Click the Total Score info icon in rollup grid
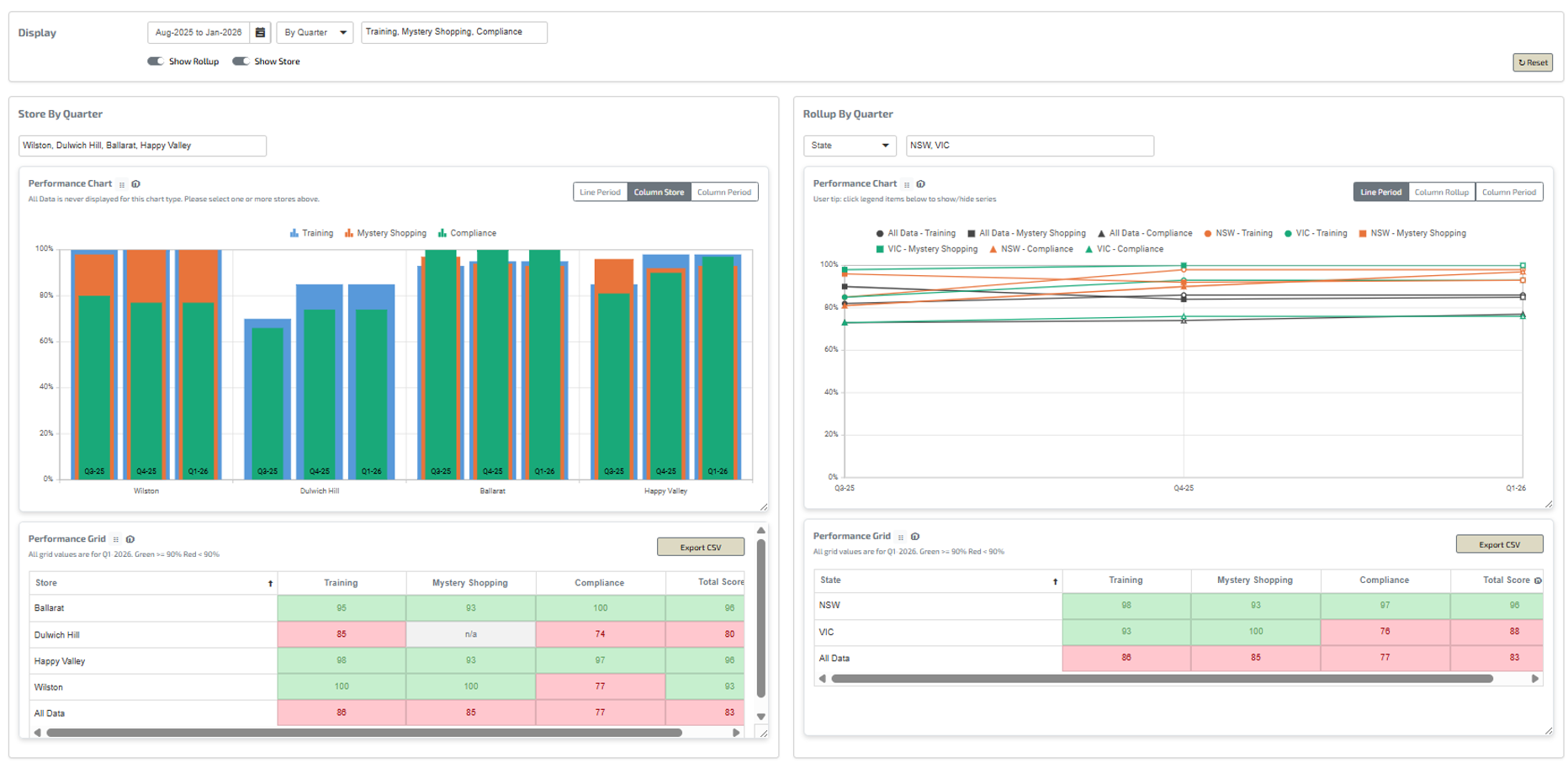Screen dimensions: 1568x763 point(1538,580)
